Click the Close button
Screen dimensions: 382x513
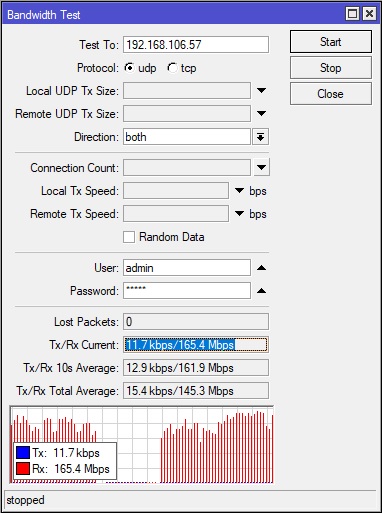331,94
